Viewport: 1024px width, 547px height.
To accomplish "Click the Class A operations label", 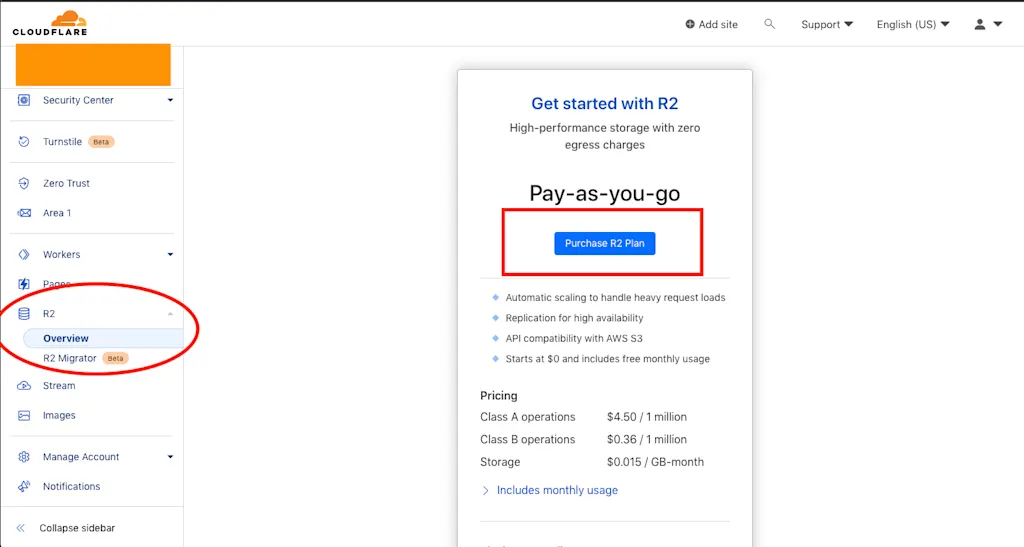I will click(x=528, y=417).
